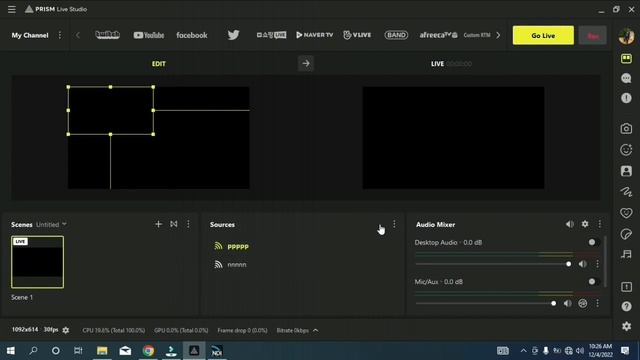Open the heart icon in sidebar
Viewport: 640px width, 360px height.
click(626, 213)
